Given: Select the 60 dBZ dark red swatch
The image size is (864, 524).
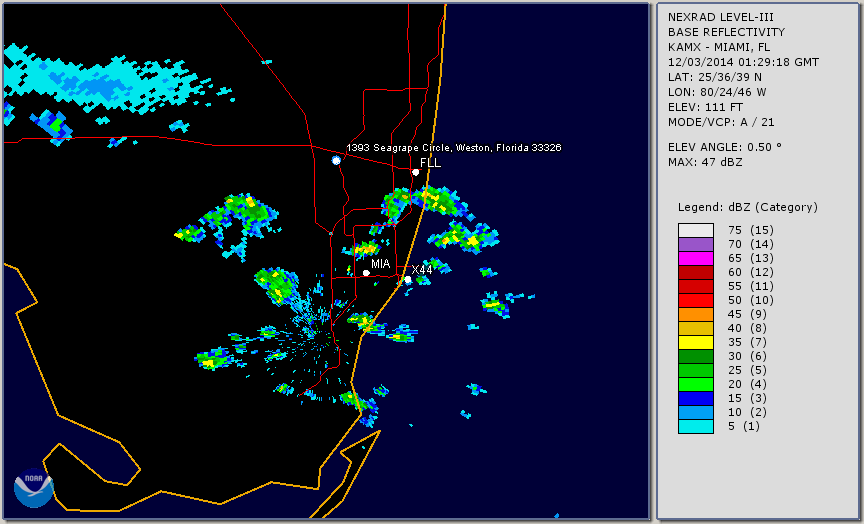Looking at the screenshot, I should pos(696,272).
